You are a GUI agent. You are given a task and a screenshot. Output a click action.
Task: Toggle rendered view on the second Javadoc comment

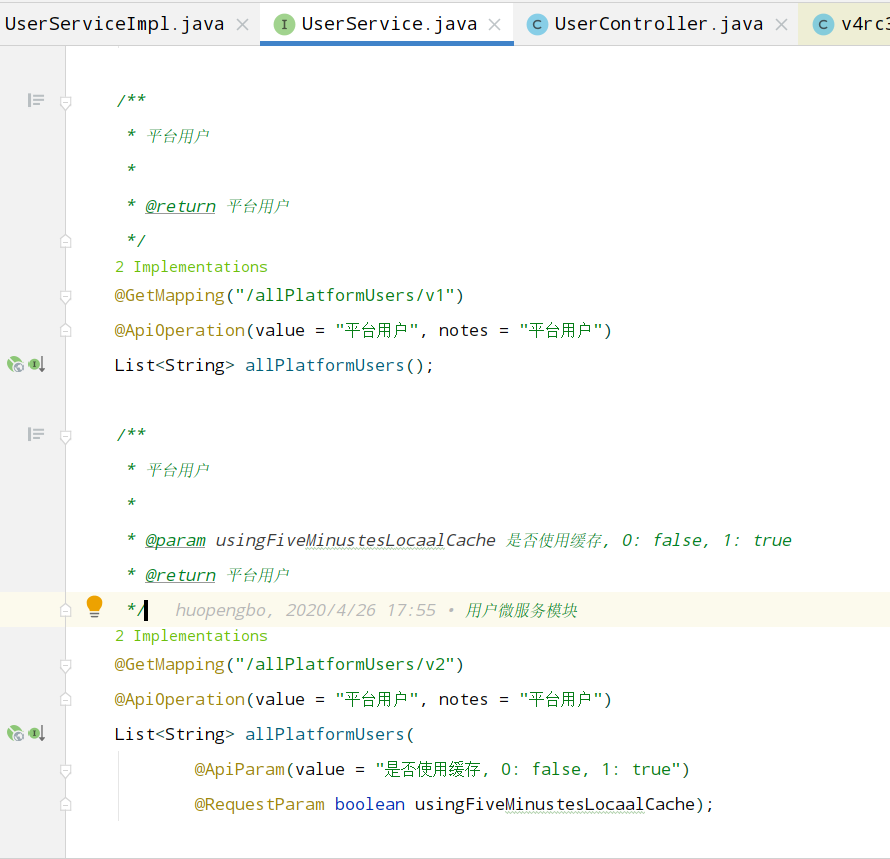(x=35, y=434)
